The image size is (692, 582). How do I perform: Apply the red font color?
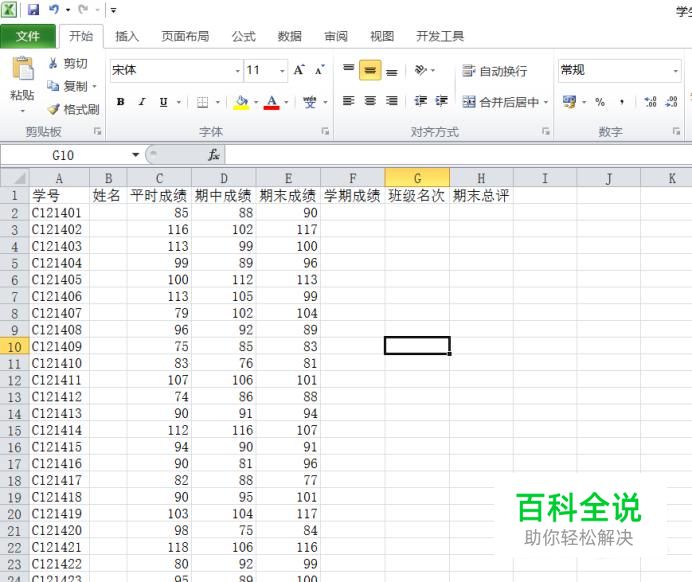point(272,102)
